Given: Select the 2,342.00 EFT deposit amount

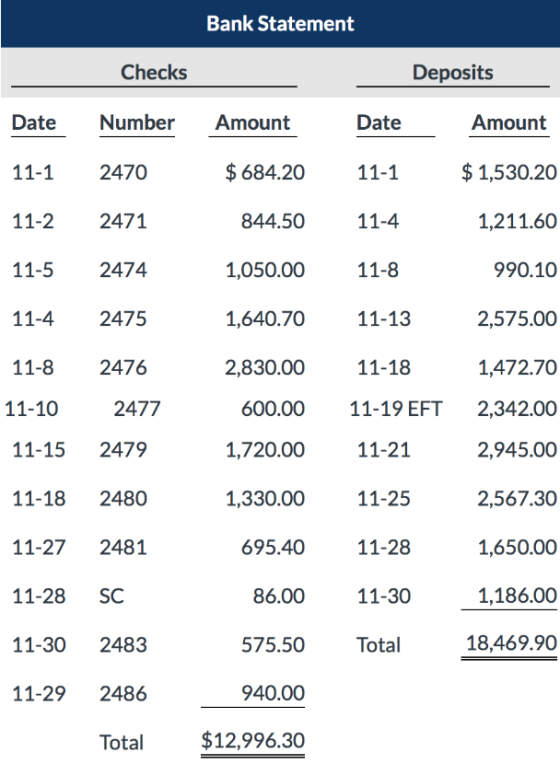Looking at the screenshot, I should pyautogui.click(x=517, y=408).
